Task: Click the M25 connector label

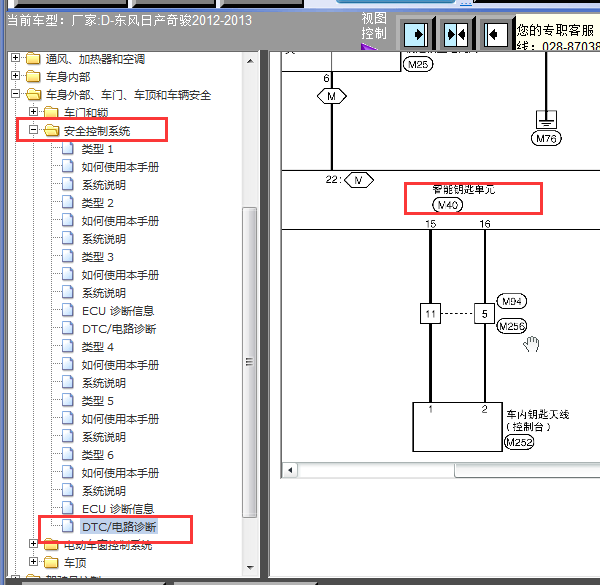Action: (x=418, y=64)
